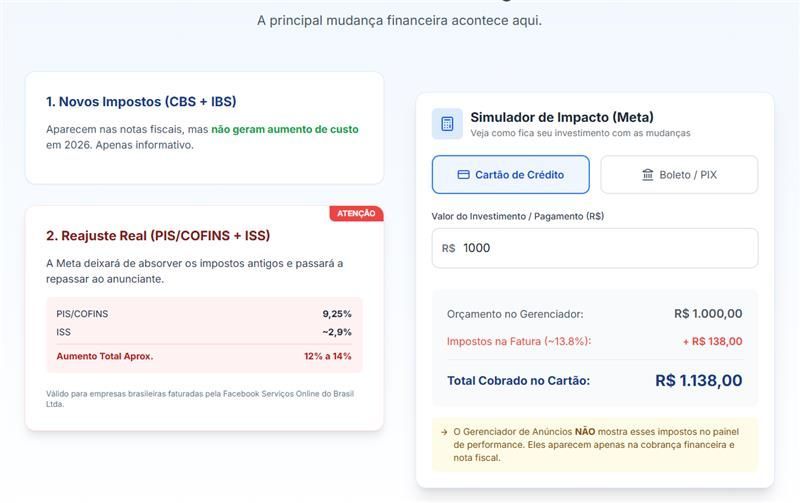Click the Aumento Total Aprox. row
The width and height of the screenshot is (800, 503).
tap(204, 356)
